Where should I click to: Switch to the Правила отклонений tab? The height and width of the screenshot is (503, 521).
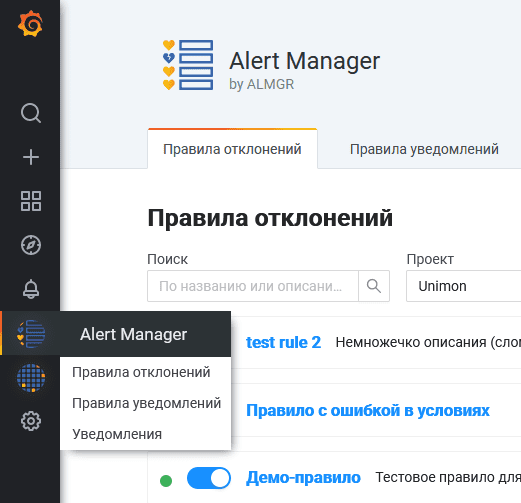(232, 149)
